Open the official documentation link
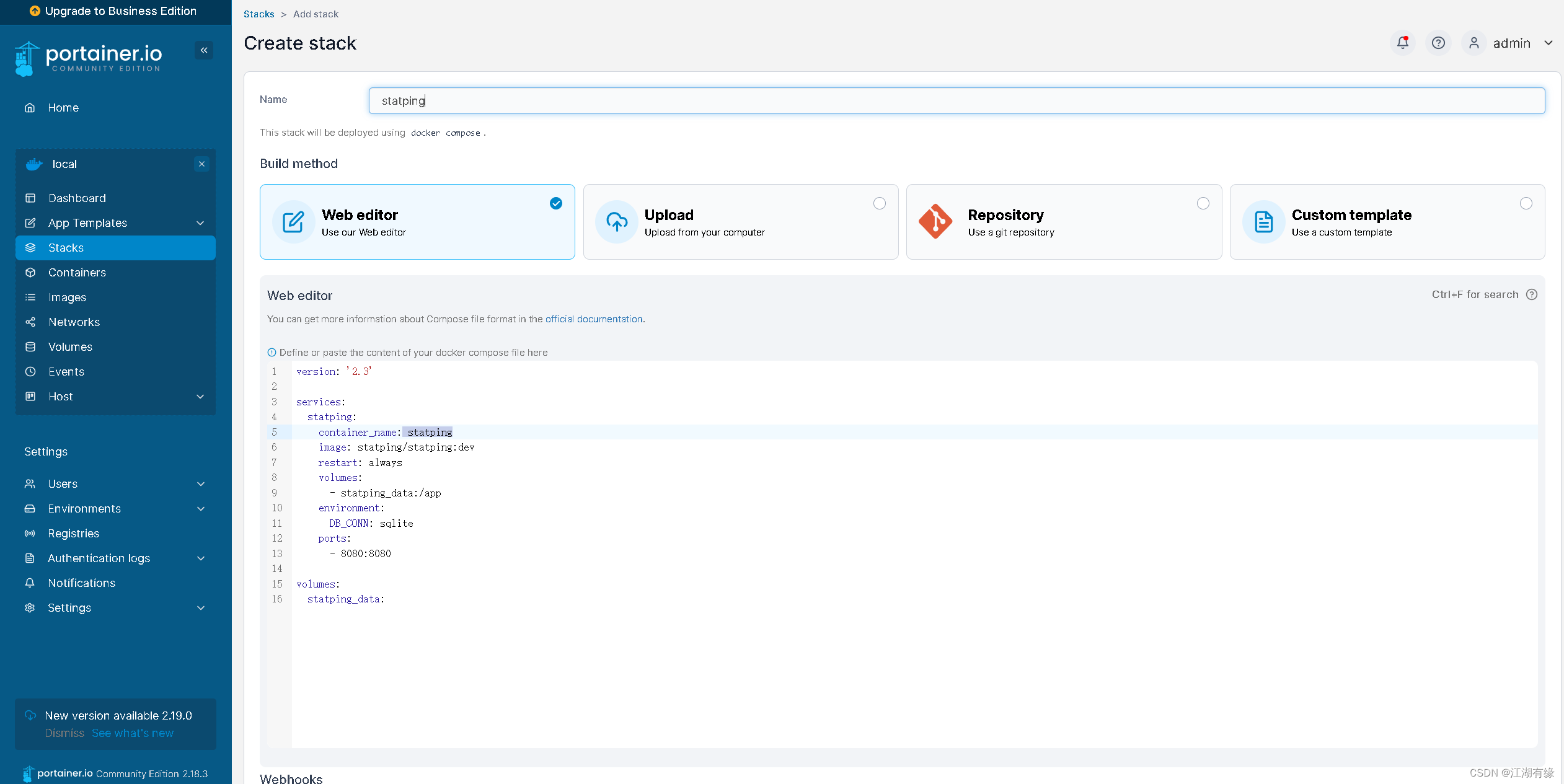 (x=594, y=319)
